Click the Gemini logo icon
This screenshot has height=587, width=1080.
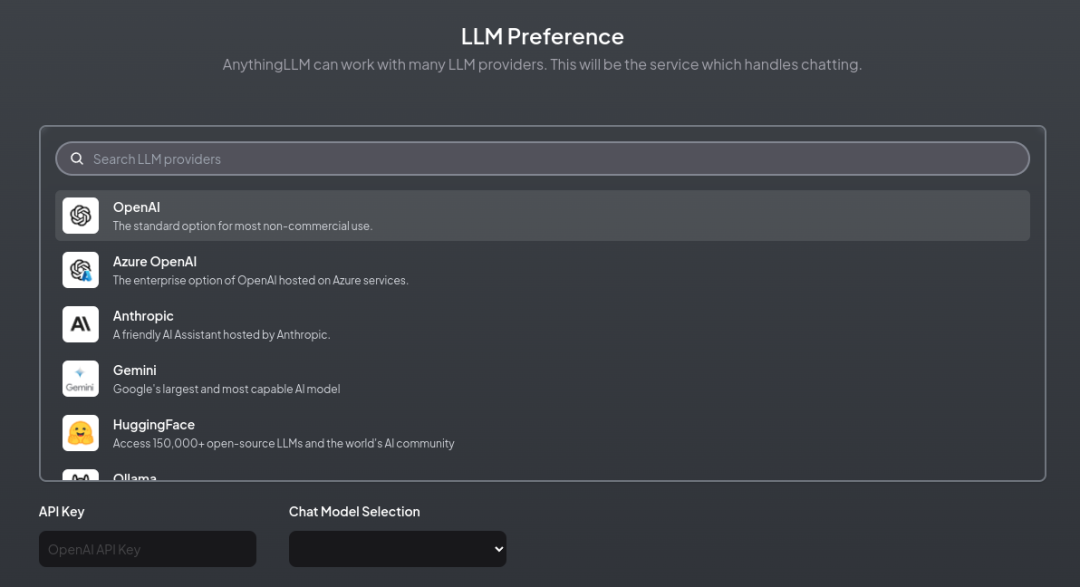[81, 379]
